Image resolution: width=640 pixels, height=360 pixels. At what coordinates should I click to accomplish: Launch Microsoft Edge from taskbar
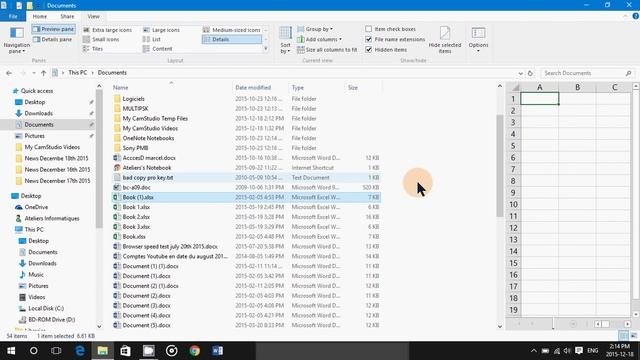(x=80, y=351)
